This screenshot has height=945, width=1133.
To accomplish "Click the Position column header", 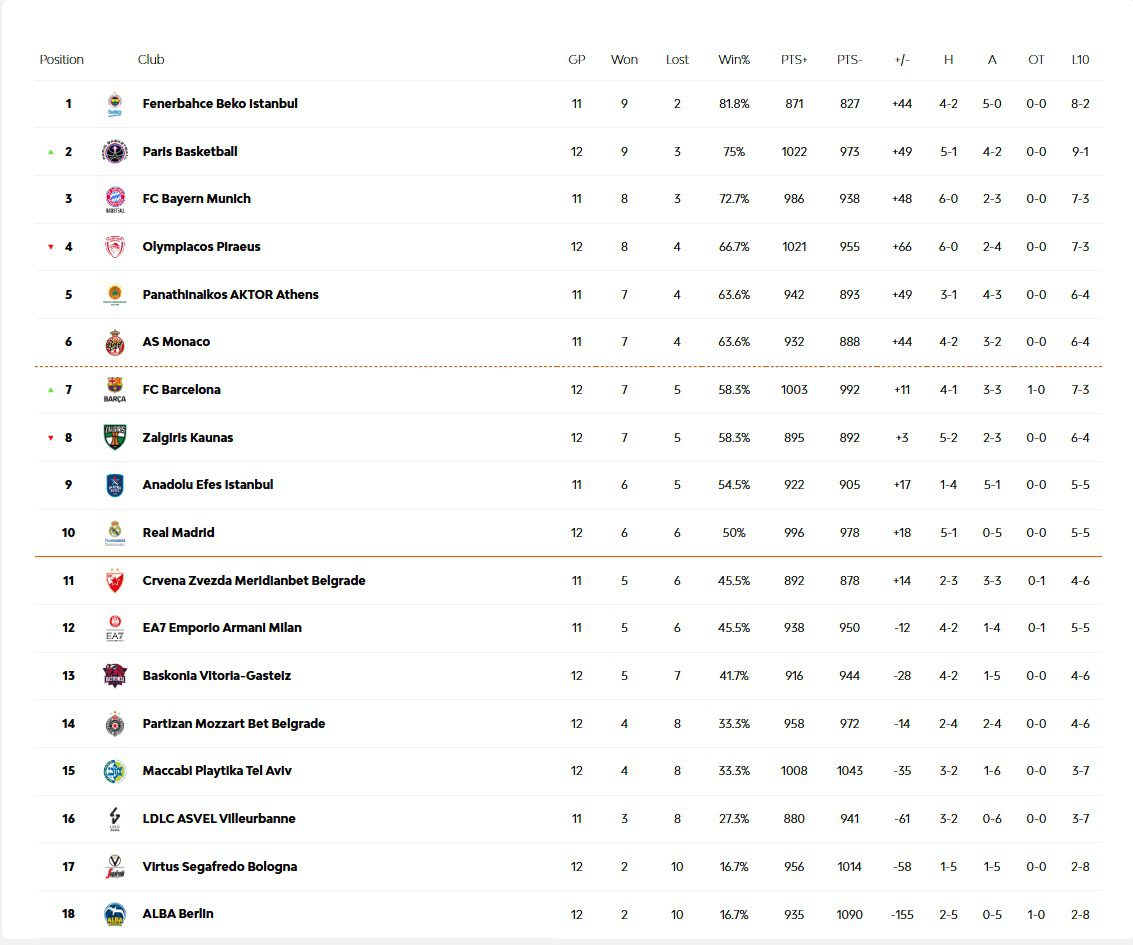I will (62, 60).
